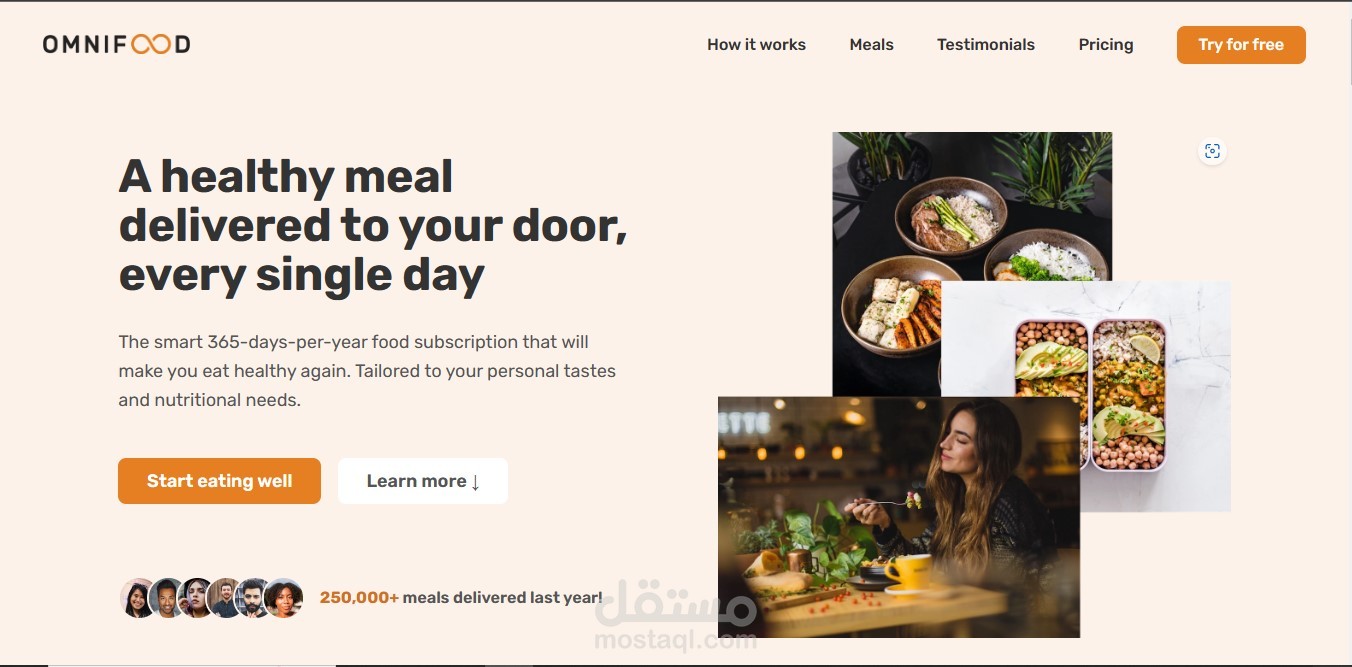This screenshot has width=1352, height=667.
Task: Click the last customer avatar
Action: (283, 598)
